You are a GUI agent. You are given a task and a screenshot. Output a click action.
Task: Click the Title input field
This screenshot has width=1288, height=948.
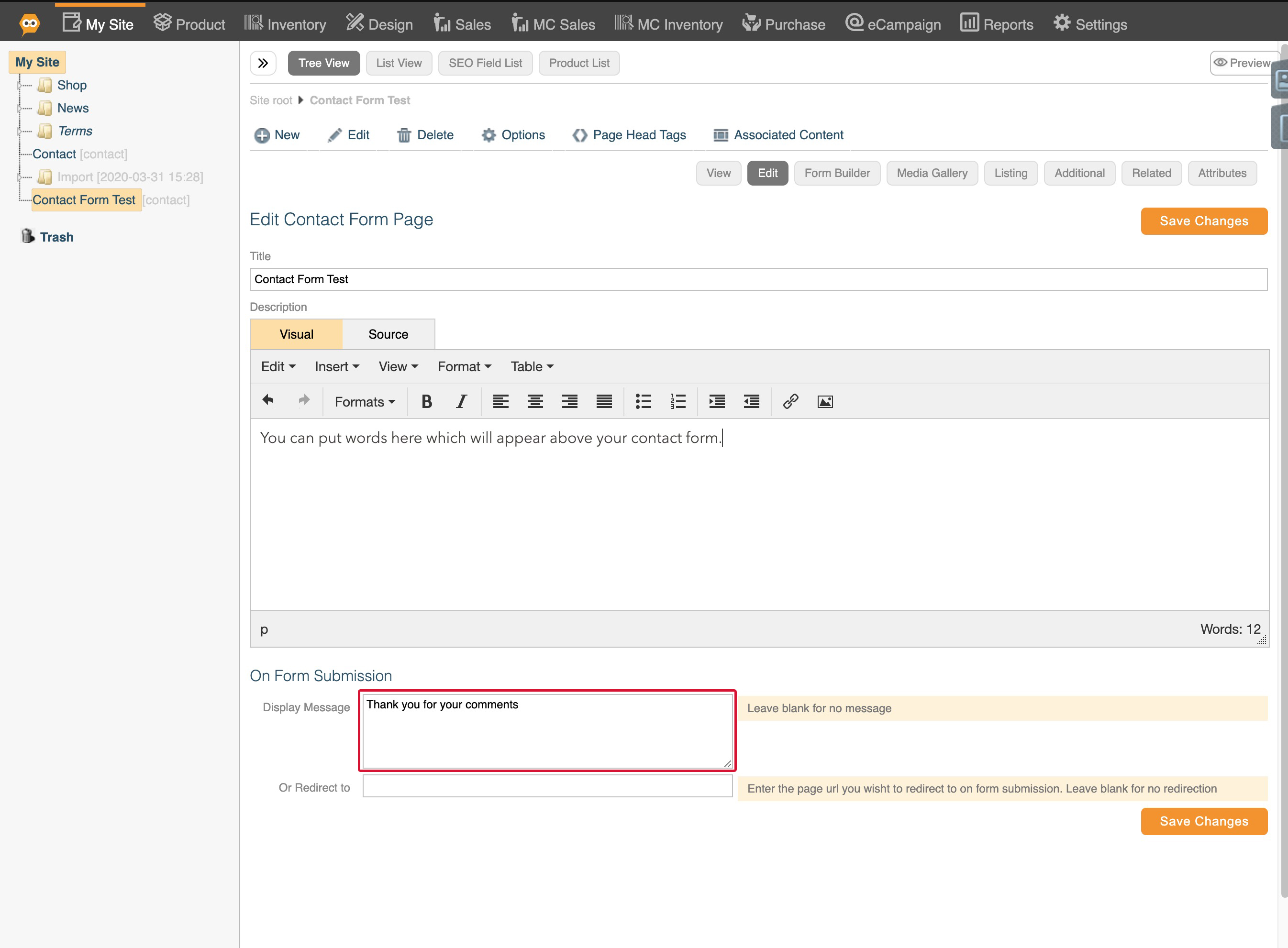coord(758,279)
